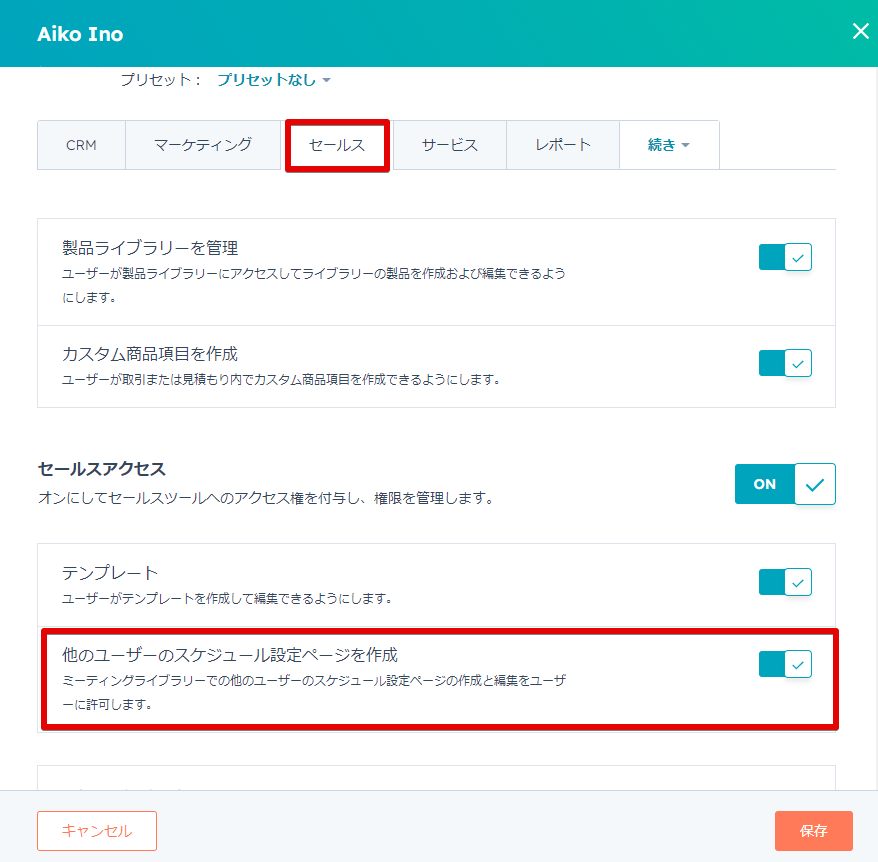Viewport: 878px width, 862px height.
Task: Toggle the テンプレート permission switch
Action: 785,582
